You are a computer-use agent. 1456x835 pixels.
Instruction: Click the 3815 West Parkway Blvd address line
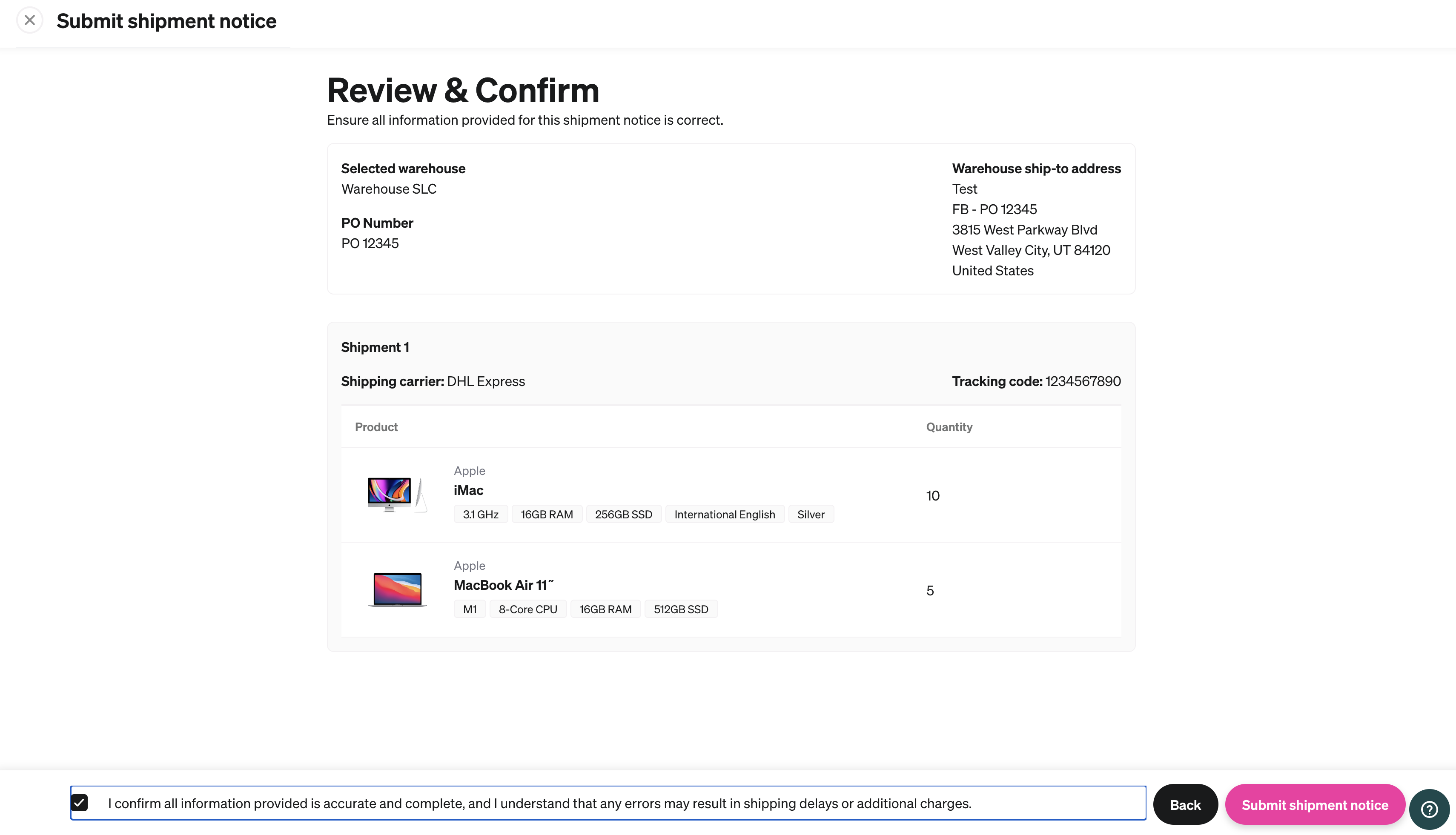[x=1025, y=229]
